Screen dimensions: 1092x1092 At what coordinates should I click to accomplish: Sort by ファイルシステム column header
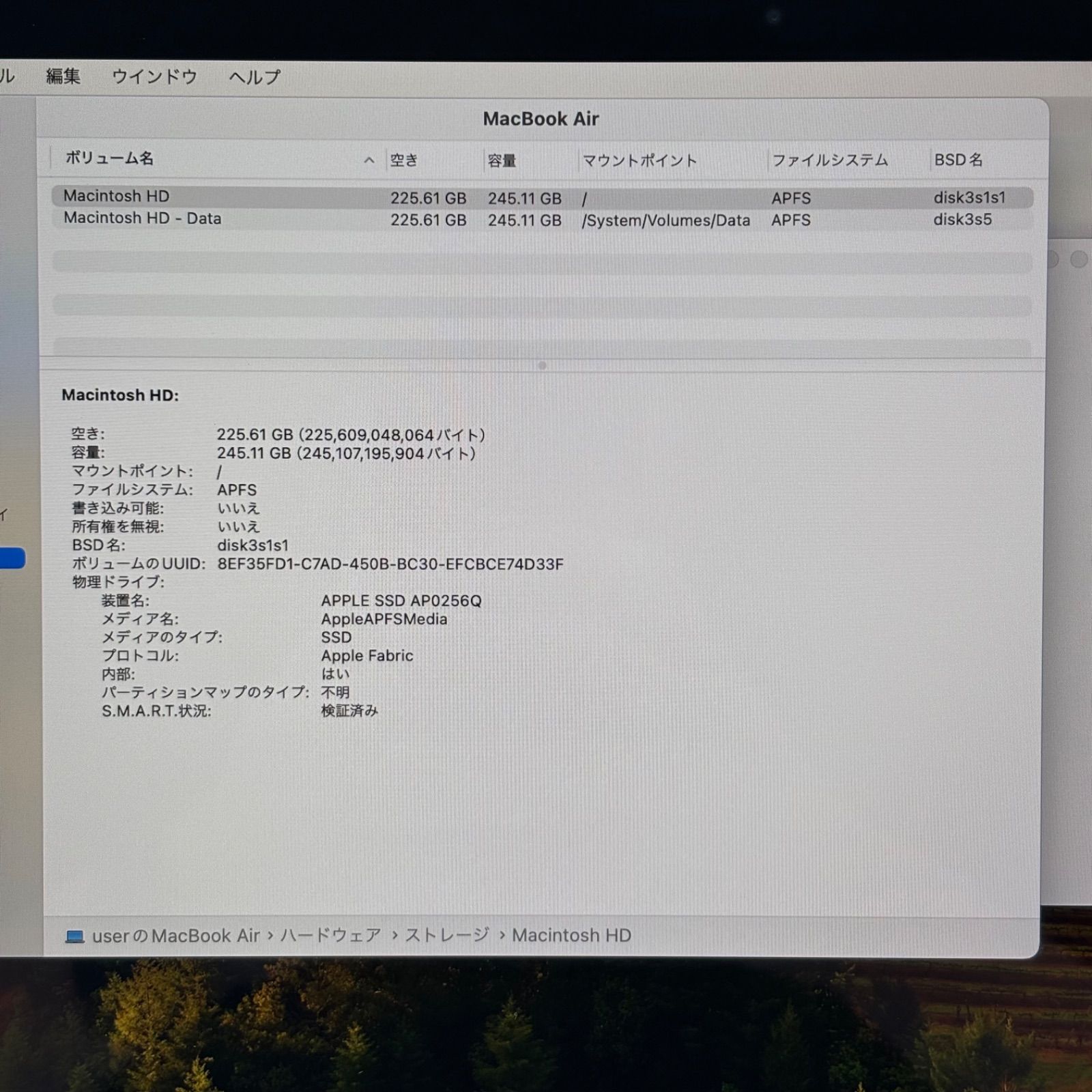pos(830,160)
